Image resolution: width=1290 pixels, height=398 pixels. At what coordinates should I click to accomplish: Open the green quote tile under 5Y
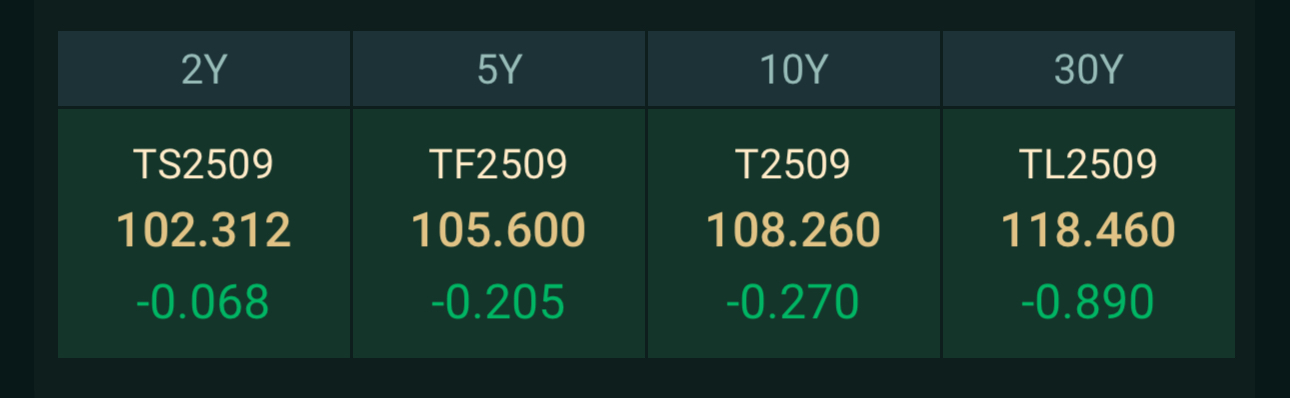[x=499, y=233]
